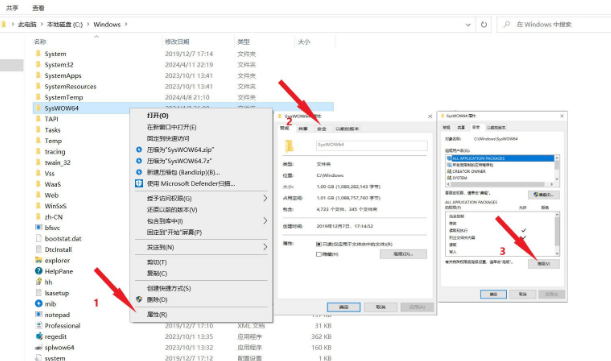Click the group or user list vertical scrollbar

click(557, 168)
